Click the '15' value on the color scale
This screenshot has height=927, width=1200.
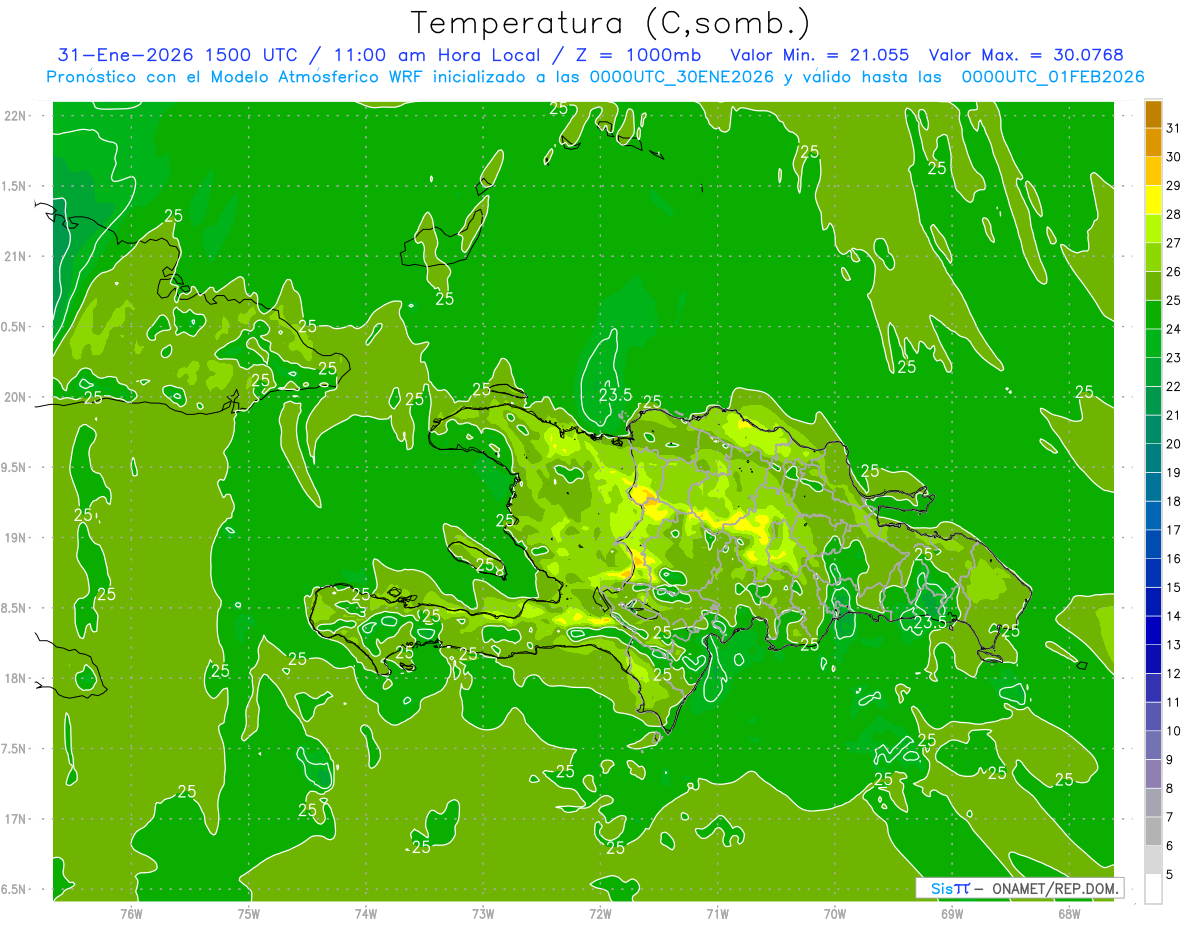(x=1174, y=588)
